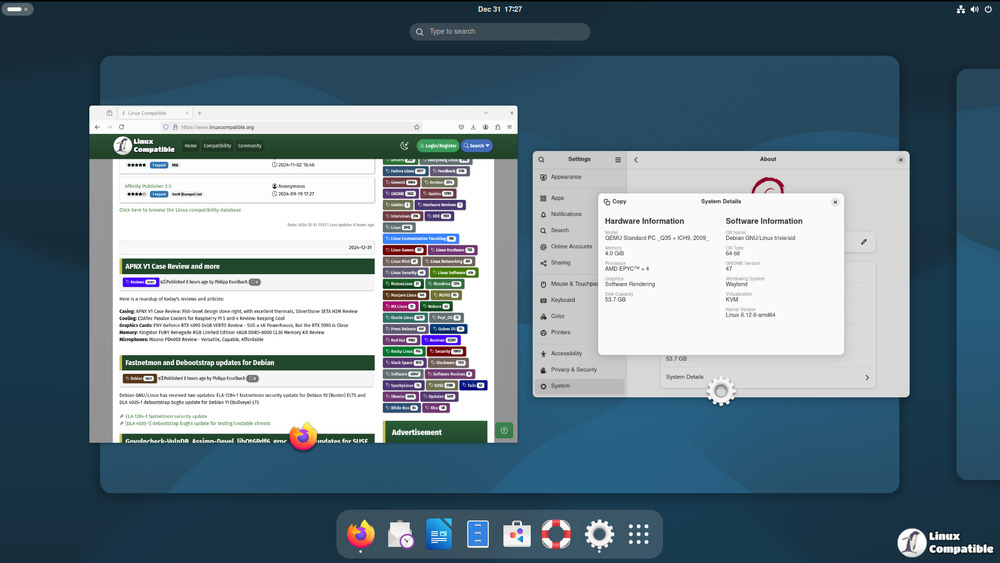Expand the System Details row chevron
The image size is (1000, 563).
click(x=867, y=378)
